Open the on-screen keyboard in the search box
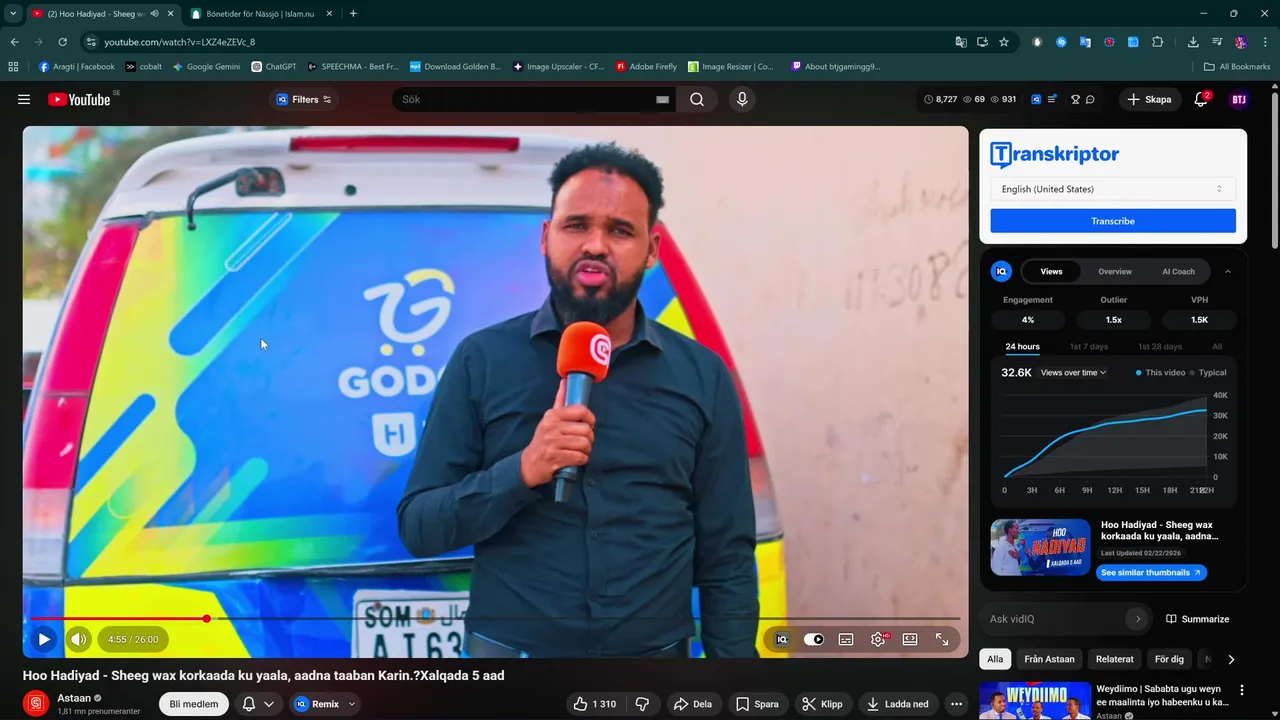 (662, 99)
